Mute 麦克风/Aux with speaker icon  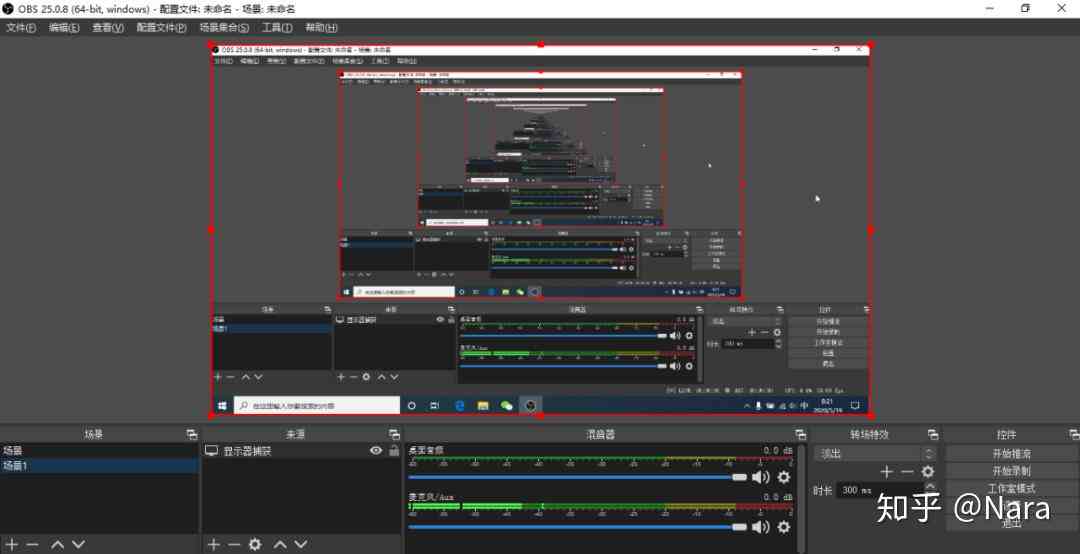(760, 527)
